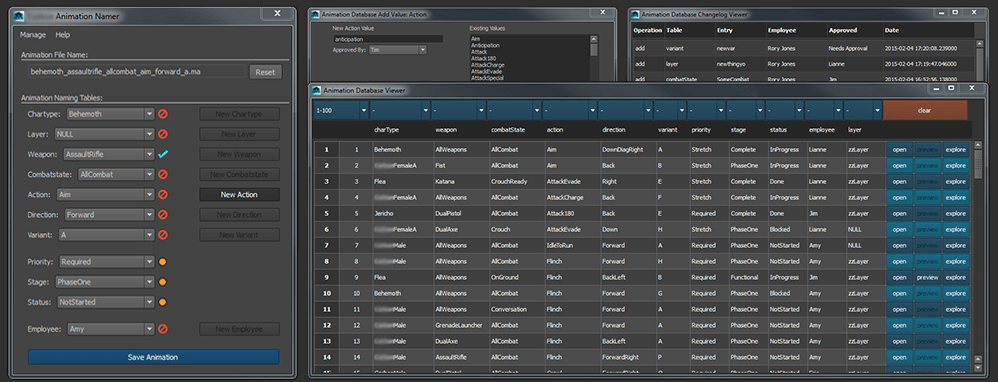998x382 pixels.
Task: Click the New Employee button
Action: [239, 329]
